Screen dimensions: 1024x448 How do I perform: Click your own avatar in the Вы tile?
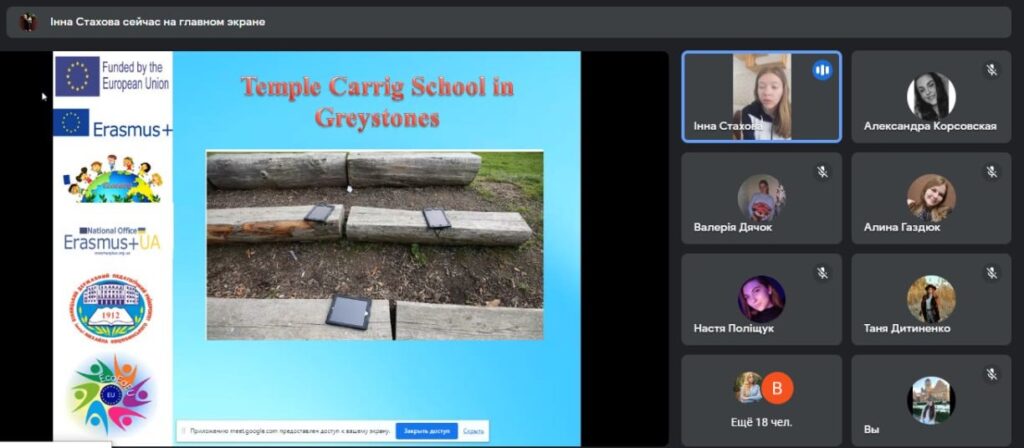click(930, 399)
